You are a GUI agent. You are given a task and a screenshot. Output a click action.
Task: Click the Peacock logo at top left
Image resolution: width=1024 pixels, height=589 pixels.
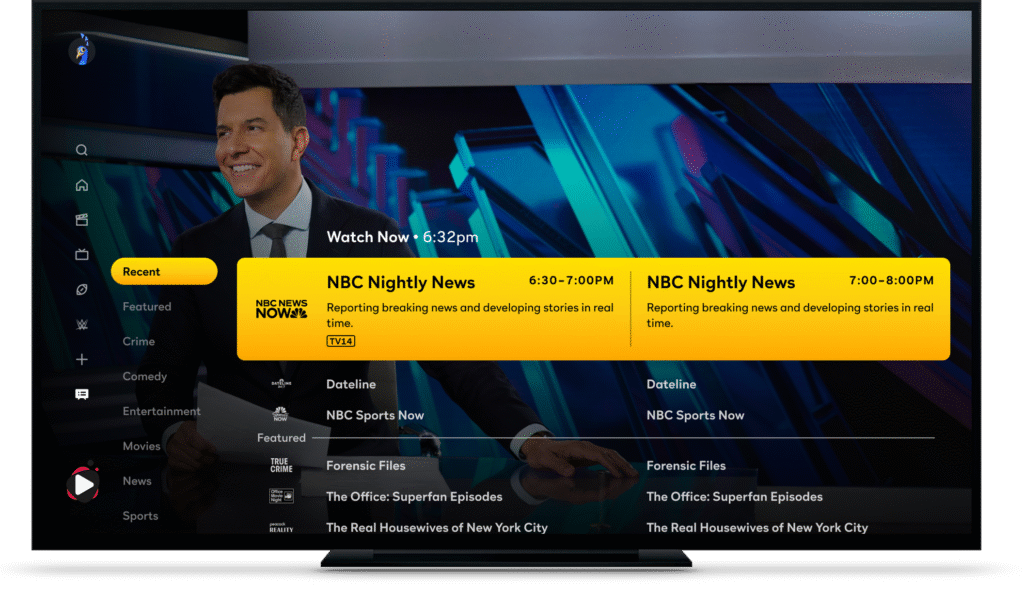[81, 50]
